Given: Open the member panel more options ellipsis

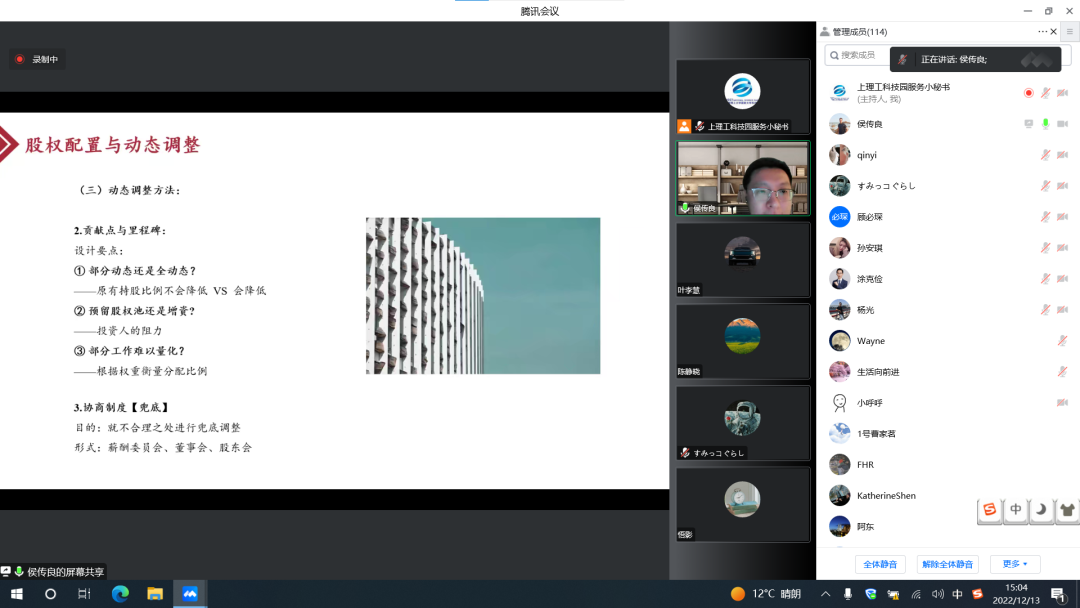Looking at the screenshot, I should tap(1042, 32).
